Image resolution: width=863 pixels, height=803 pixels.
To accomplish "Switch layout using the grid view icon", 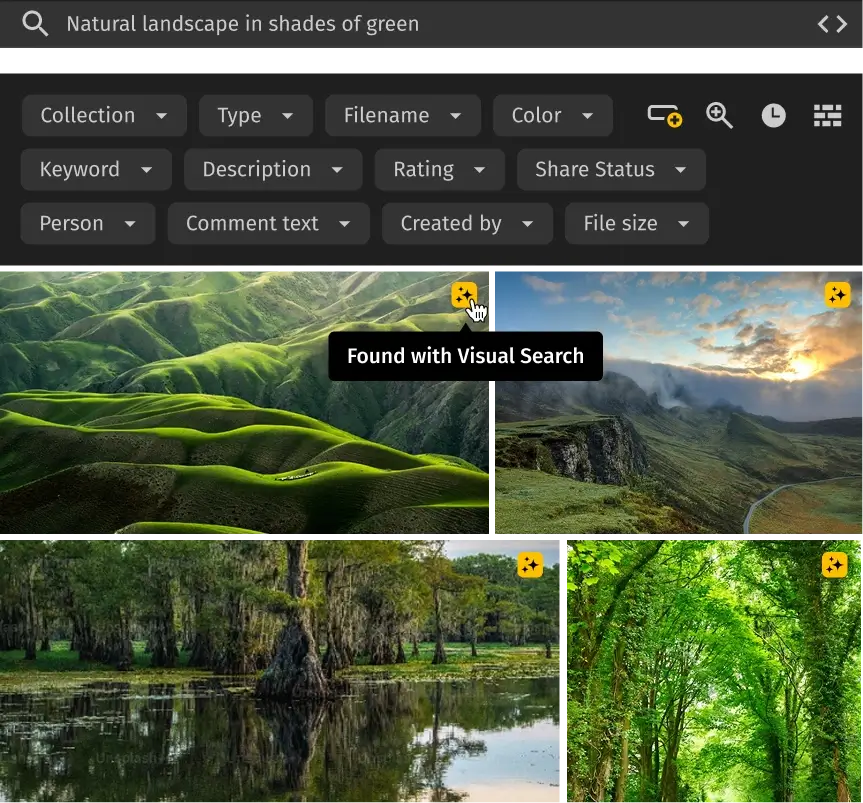I will pos(827,115).
